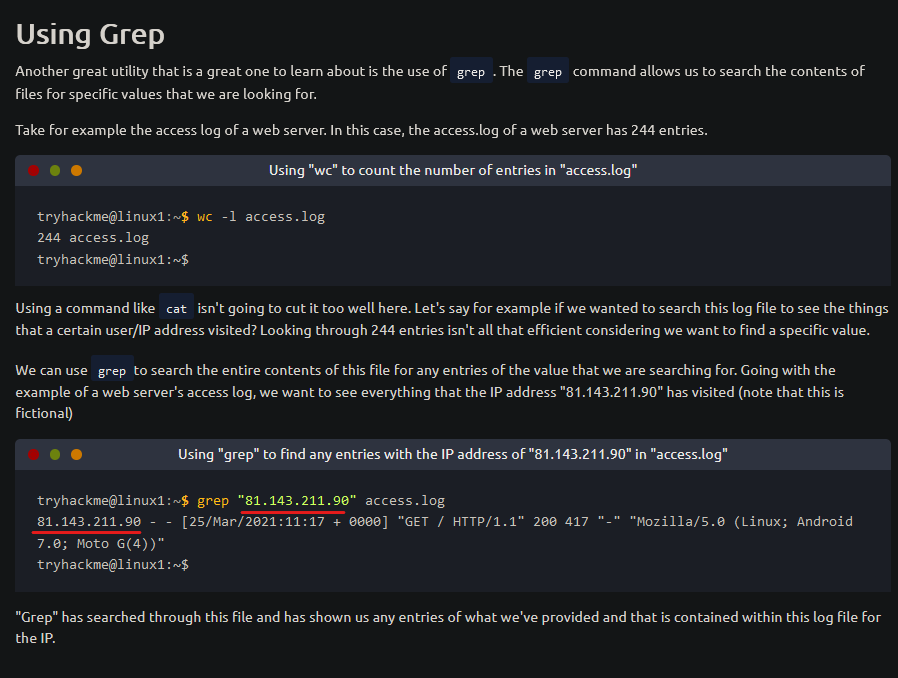Click the '7.0; Moto G(4))"' output line
The image size is (898, 678).
point(101,543)
